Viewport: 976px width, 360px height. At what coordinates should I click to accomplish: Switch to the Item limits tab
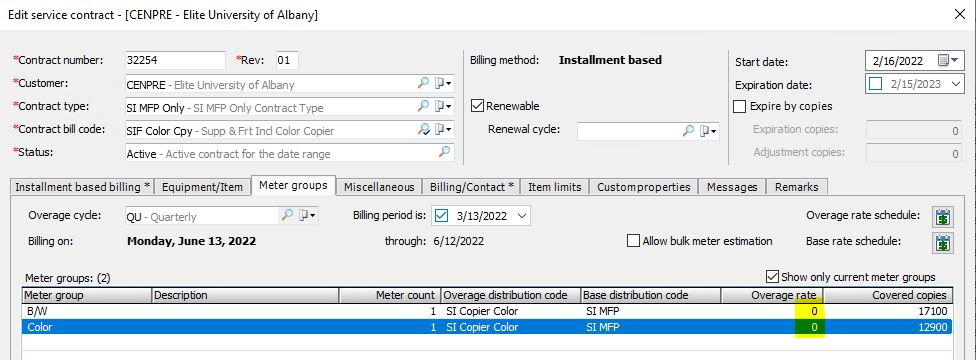[555, 187]
